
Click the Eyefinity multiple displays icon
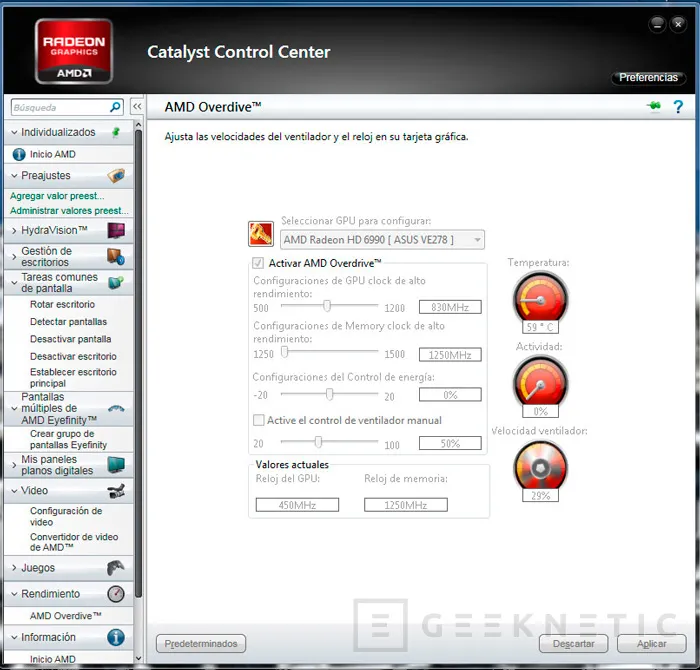click(116, 408)
